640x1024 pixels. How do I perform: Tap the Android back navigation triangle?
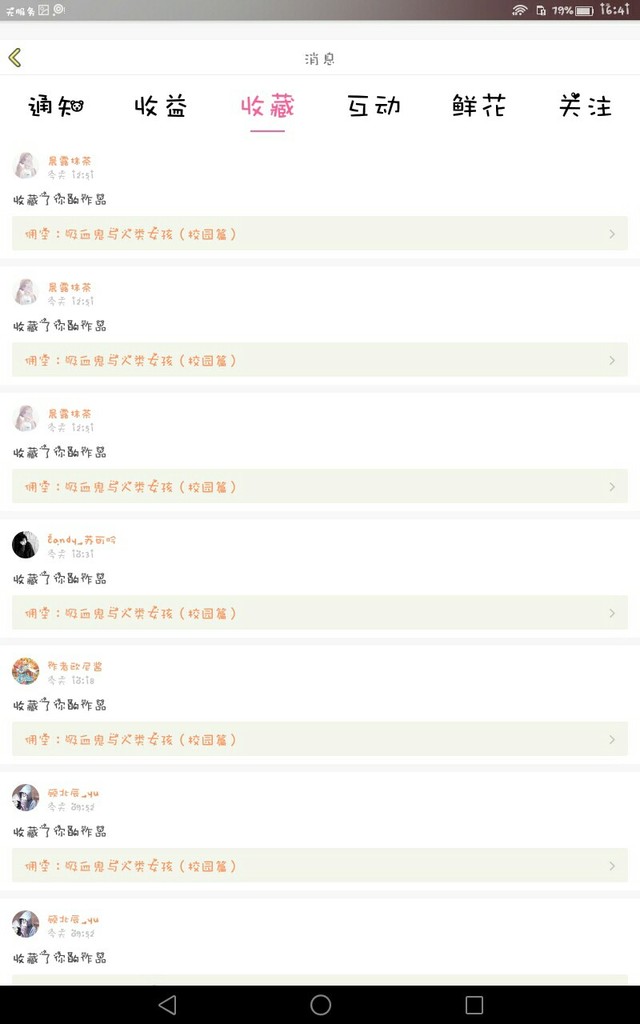click(168, 1004)
